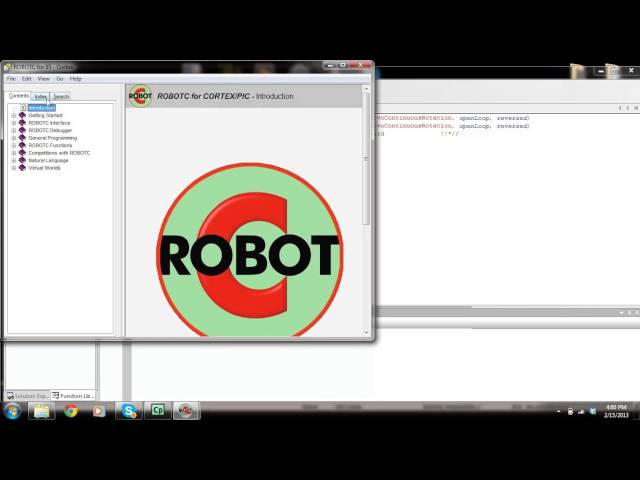Launch Google Chrome from the taskbar

[x=71, y=411]
